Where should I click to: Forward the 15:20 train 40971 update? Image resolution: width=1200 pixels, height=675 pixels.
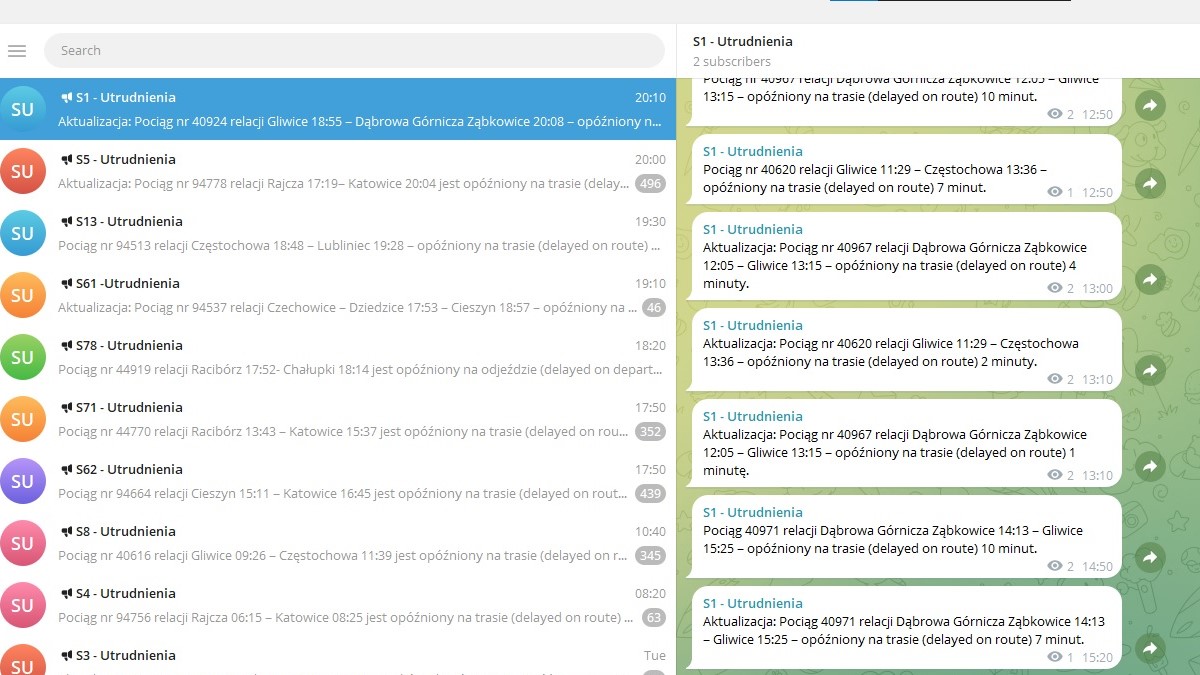point(1150,648)
